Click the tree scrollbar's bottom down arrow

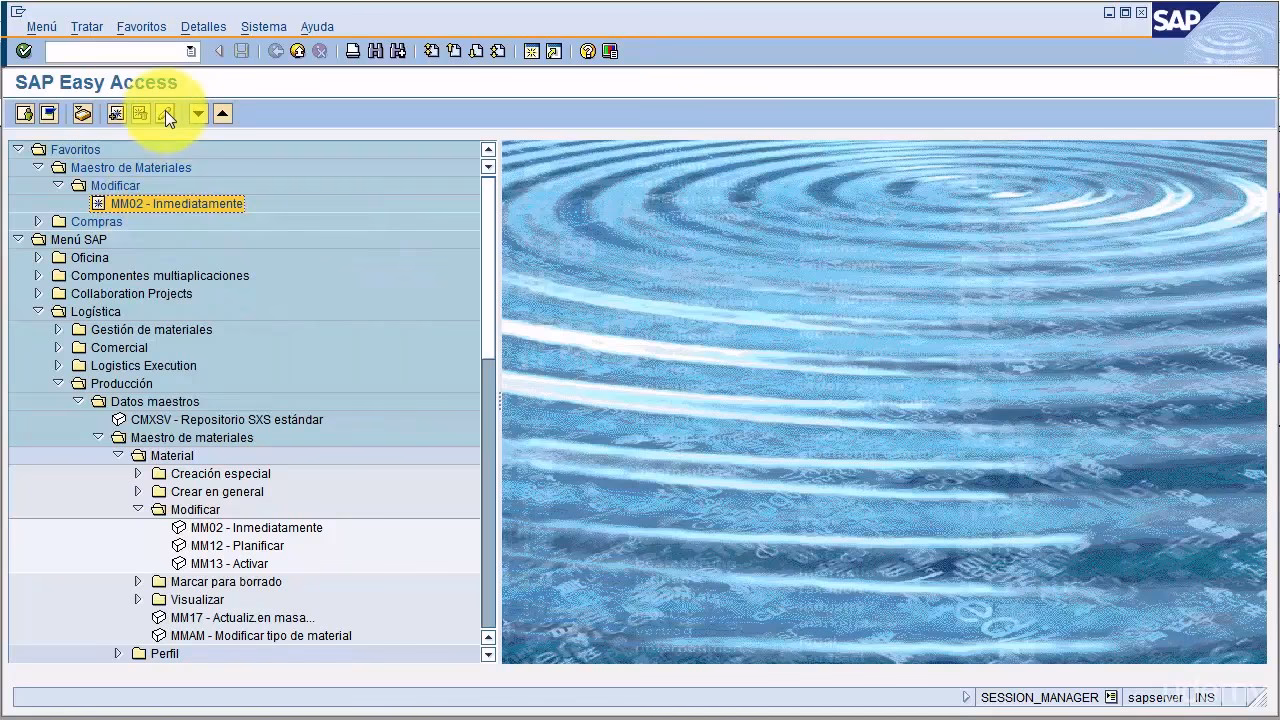(x=488, y=655)
